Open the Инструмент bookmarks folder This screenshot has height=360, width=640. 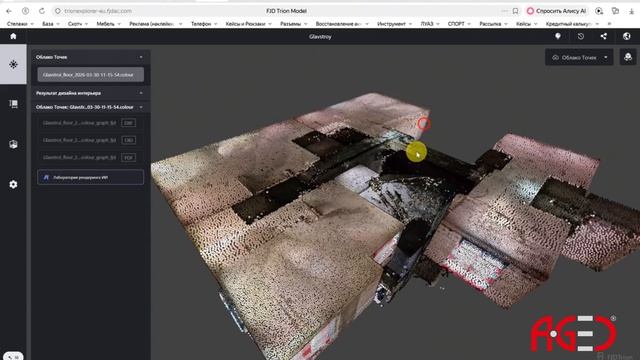(x=394, y=24)
